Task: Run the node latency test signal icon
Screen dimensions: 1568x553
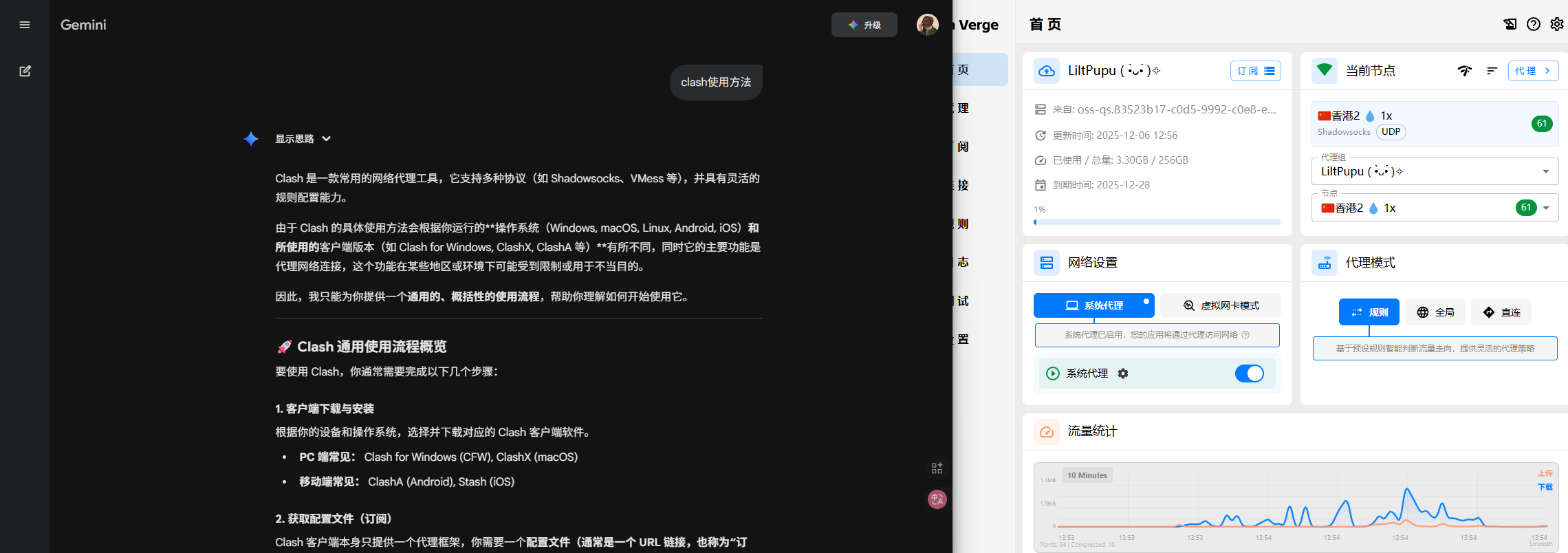Action: [x=1464, y=71]
